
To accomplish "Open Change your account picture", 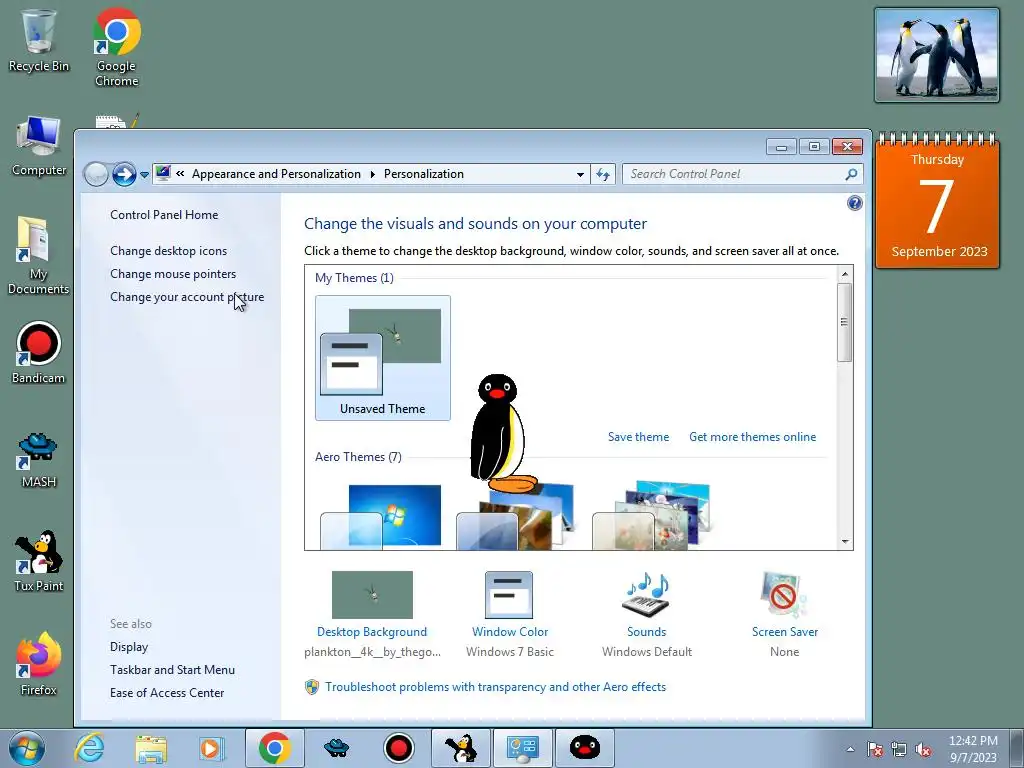I will point(187,296).
